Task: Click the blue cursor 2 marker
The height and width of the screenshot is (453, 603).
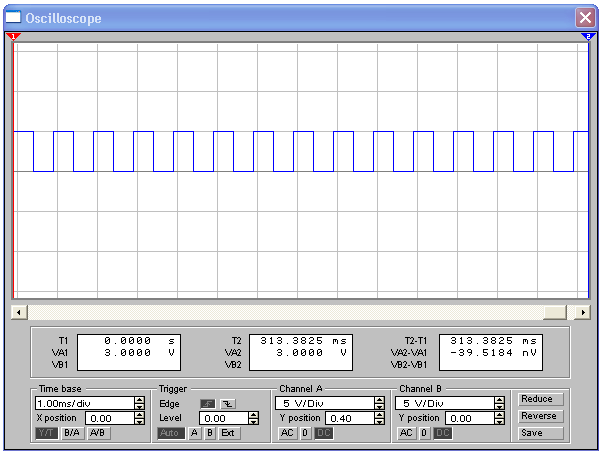Action: (x=588, y=37)
